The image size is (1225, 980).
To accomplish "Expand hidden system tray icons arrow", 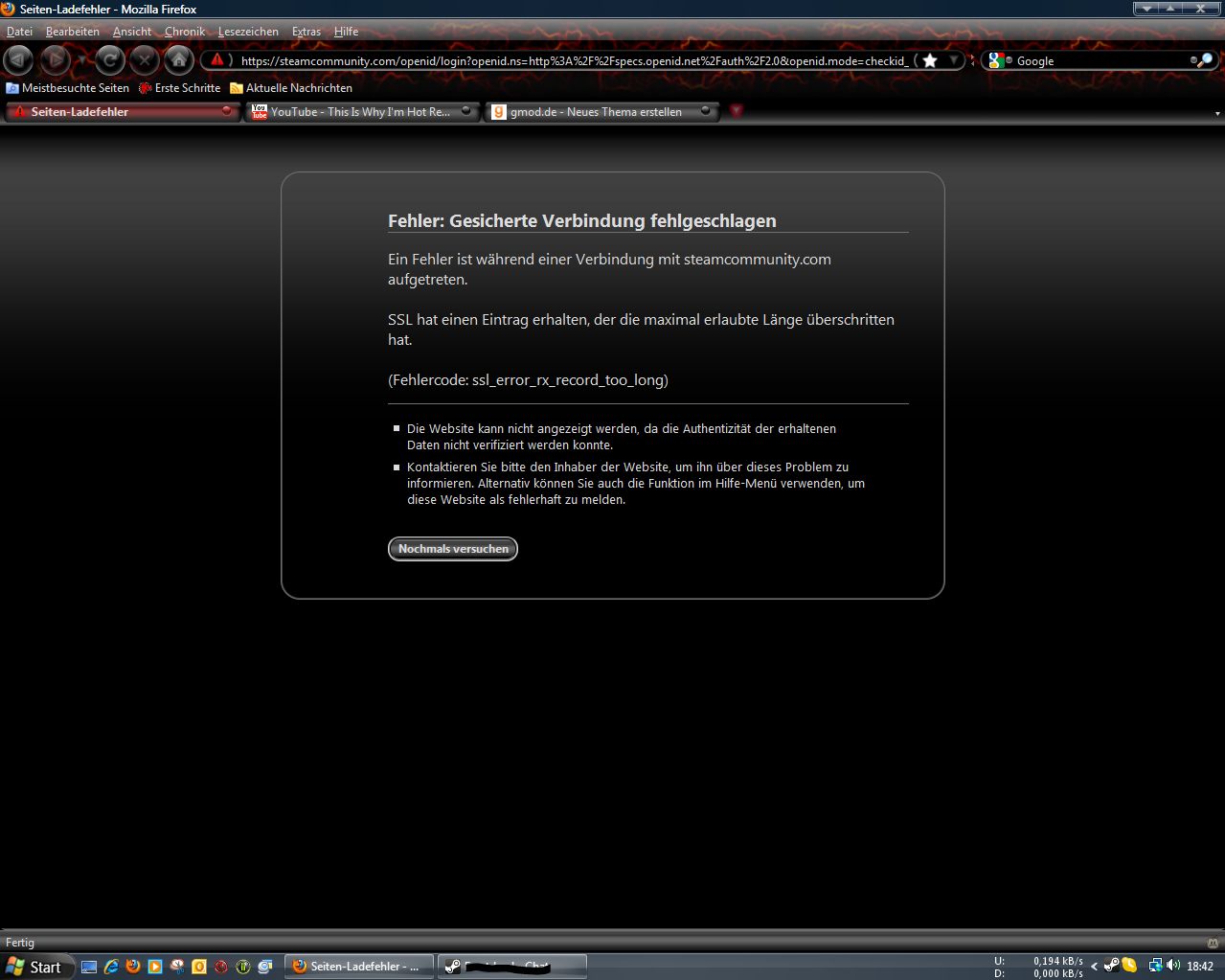I will tap(1095, 967).
